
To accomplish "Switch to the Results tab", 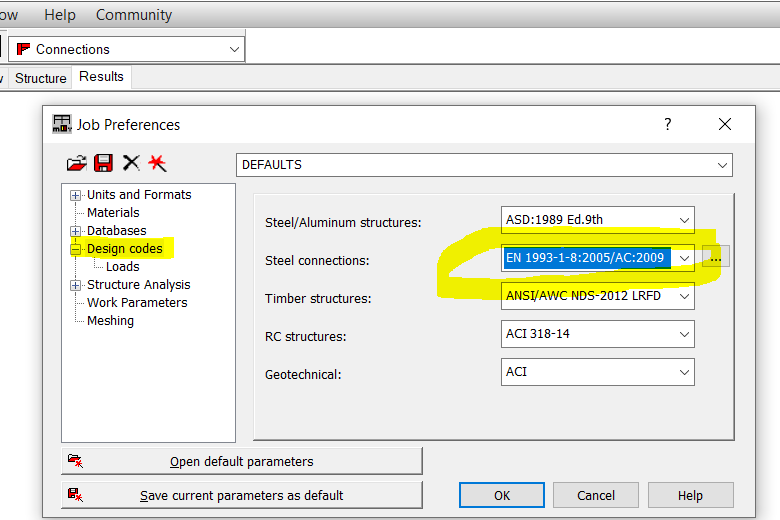I will [x=101, y=77].
